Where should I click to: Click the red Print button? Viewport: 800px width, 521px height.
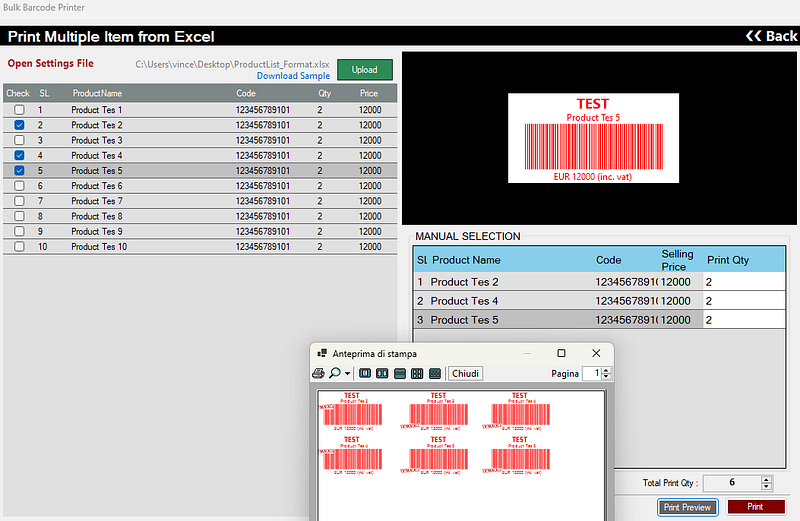[756, 507]
